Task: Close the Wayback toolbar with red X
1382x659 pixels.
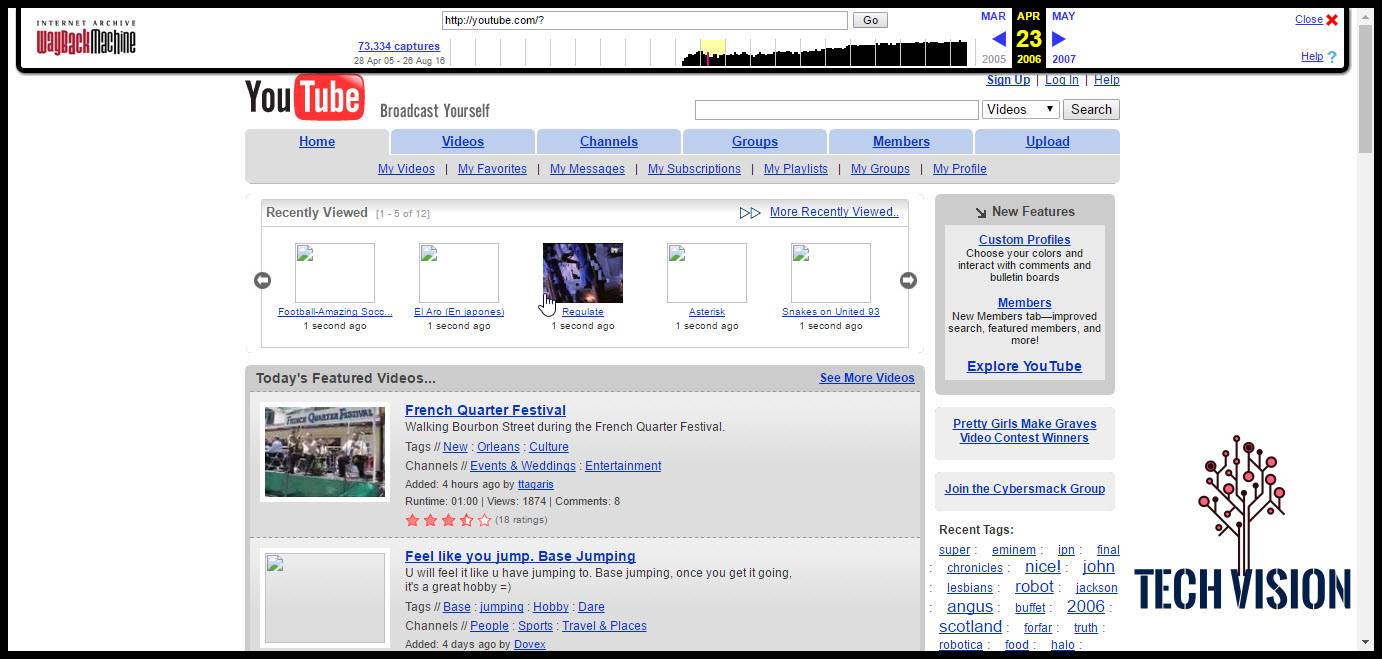Action: [x=1332, y=20]
